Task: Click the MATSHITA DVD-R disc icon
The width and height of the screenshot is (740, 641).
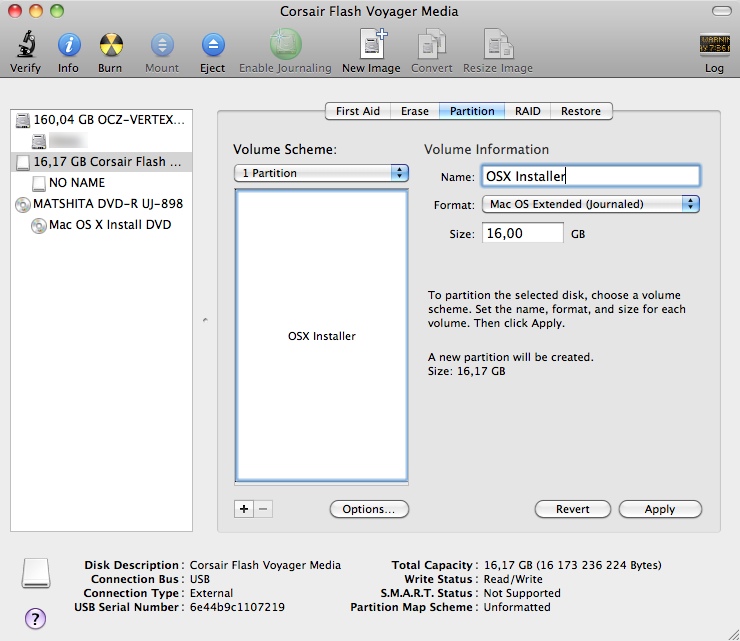Action: click(x=23, y=204)
